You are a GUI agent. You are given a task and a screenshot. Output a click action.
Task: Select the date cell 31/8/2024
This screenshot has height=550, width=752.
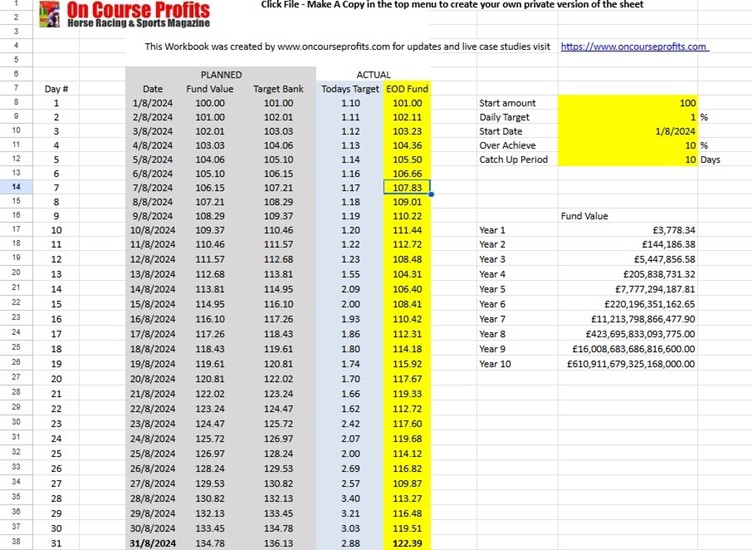[x=153, y=543]
